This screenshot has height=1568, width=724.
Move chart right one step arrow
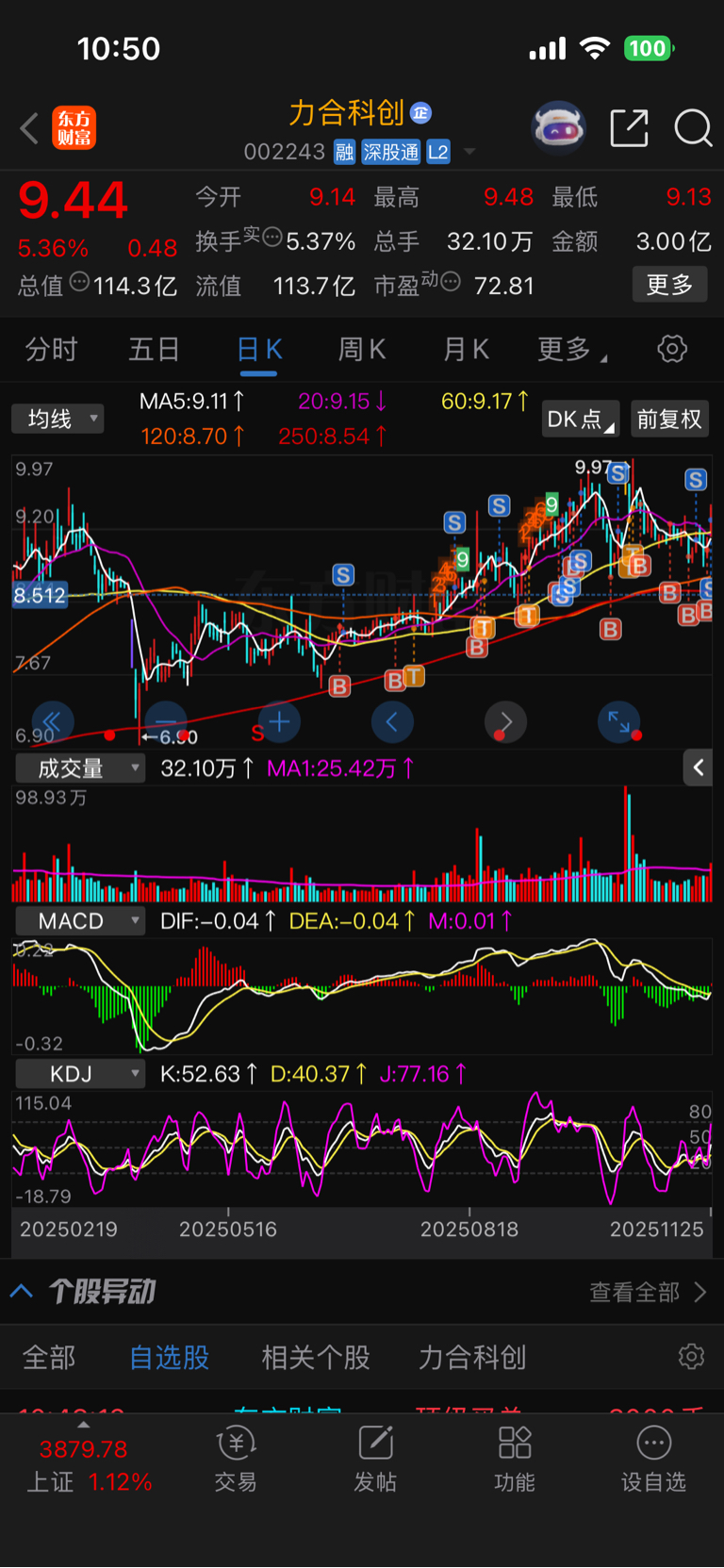pos(506,723)
